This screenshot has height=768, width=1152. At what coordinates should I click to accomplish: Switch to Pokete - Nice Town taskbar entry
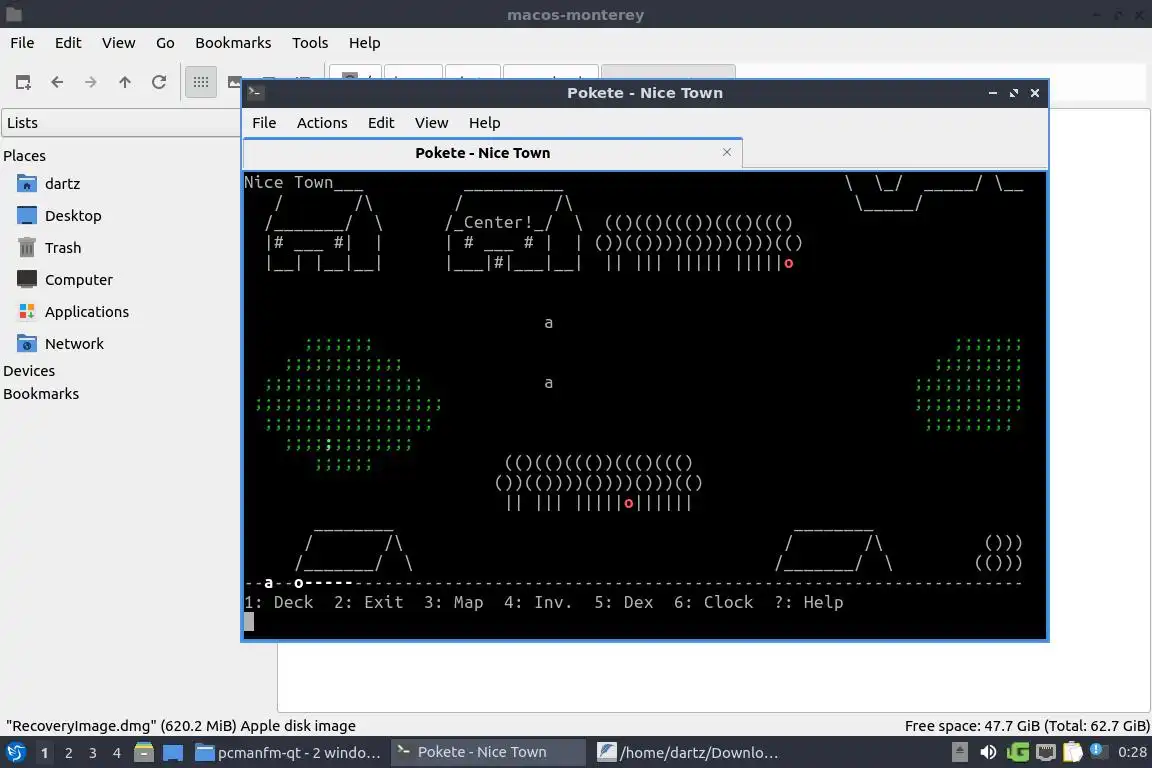[487, 753]
